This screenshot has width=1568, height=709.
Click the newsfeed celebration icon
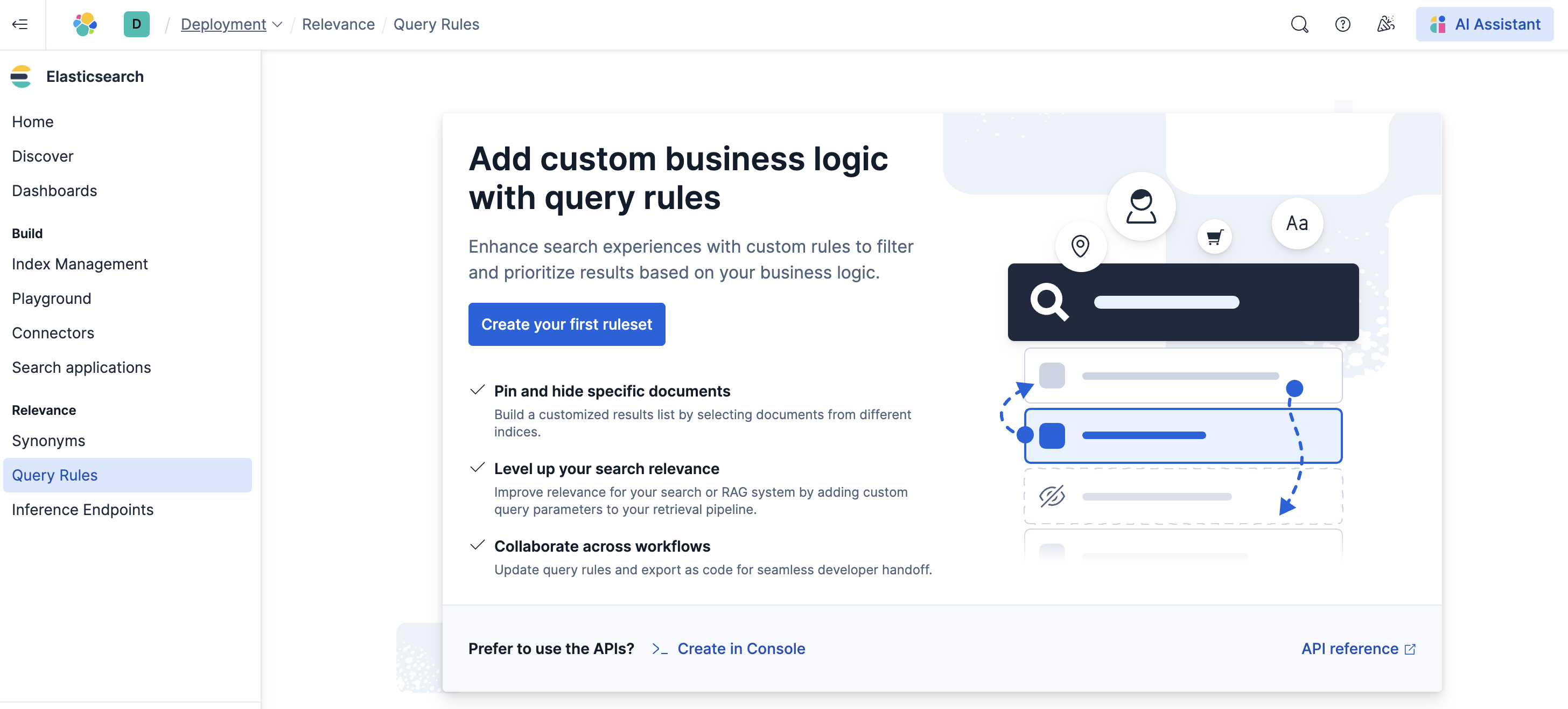(1385, 24)
